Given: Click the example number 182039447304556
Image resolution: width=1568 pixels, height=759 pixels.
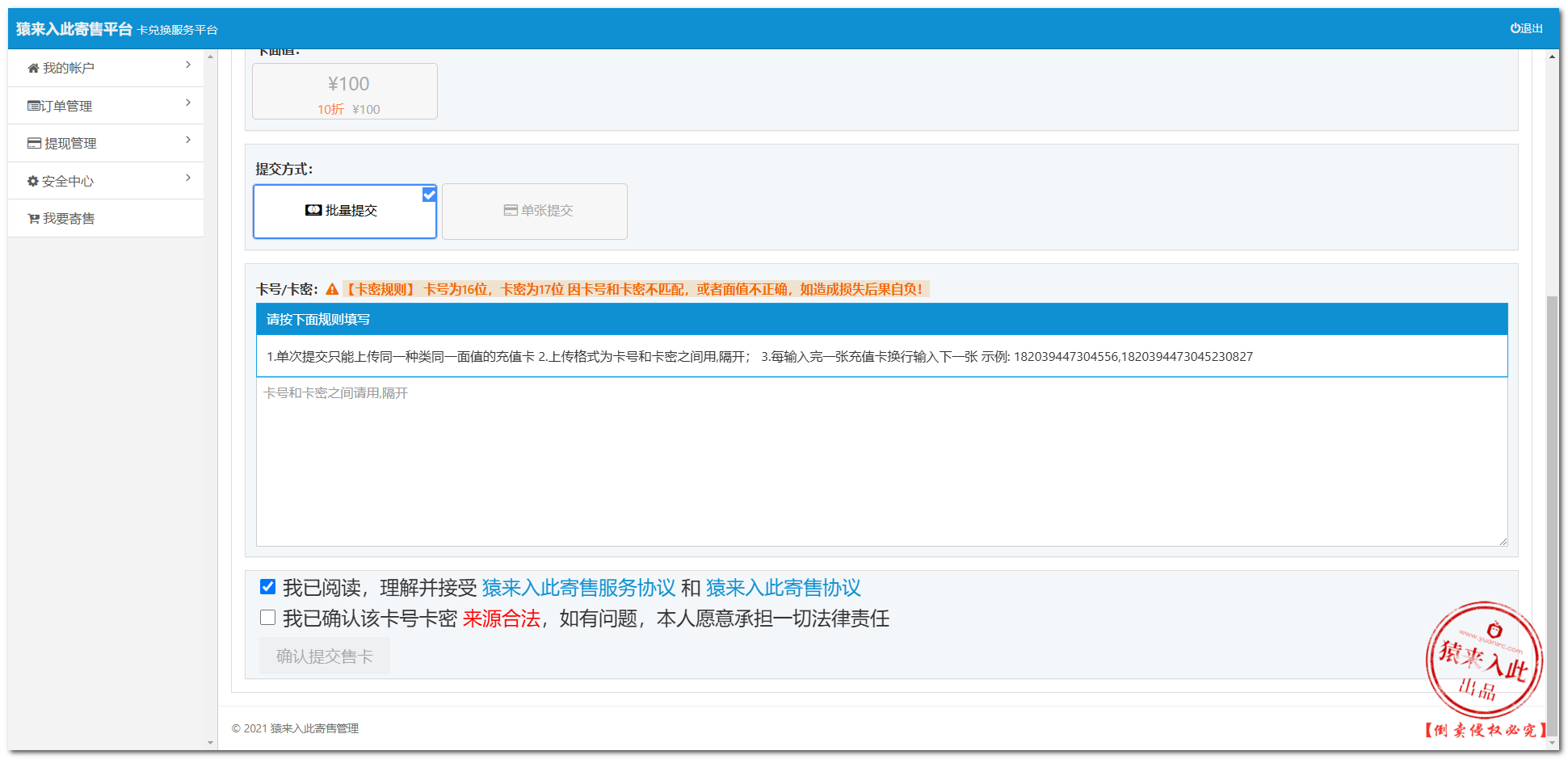Looking at the screenshot, I should (1066, 356).
